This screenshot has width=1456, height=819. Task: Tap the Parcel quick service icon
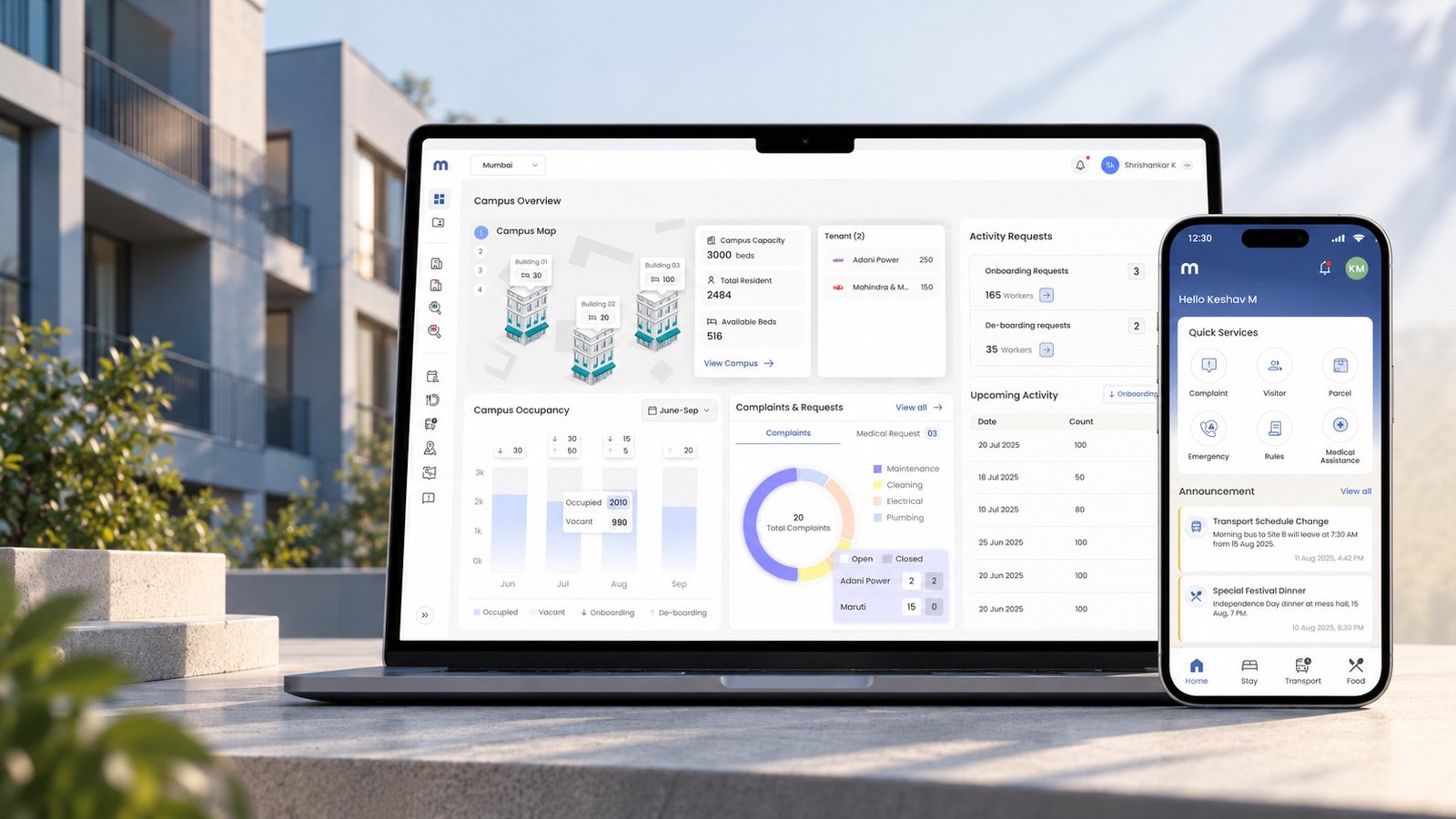(x=1340, y=365)
